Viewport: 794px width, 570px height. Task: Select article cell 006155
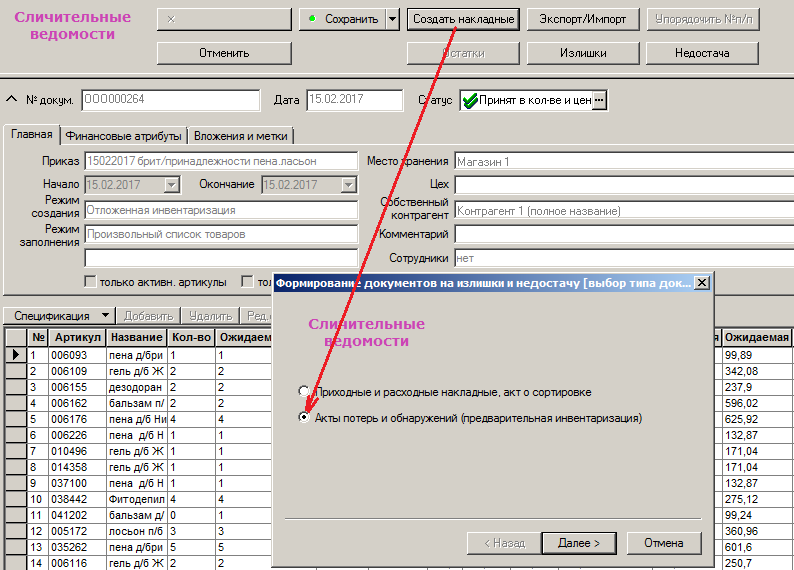[77, 387]
